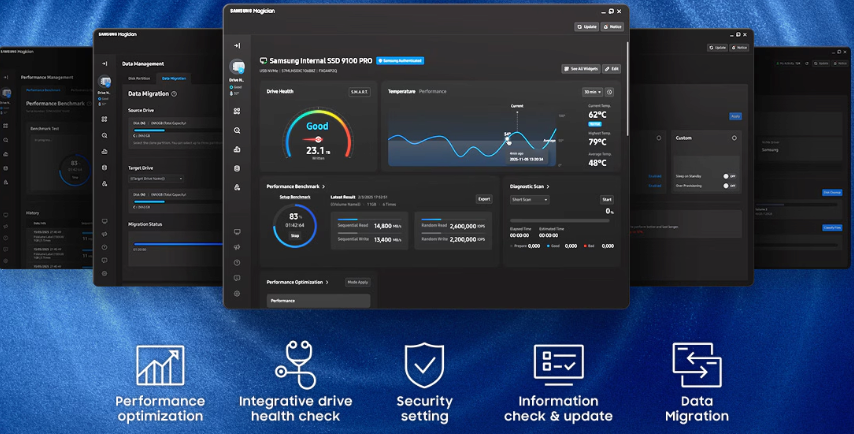Select the Custom mode radio button

click(734, 138)
